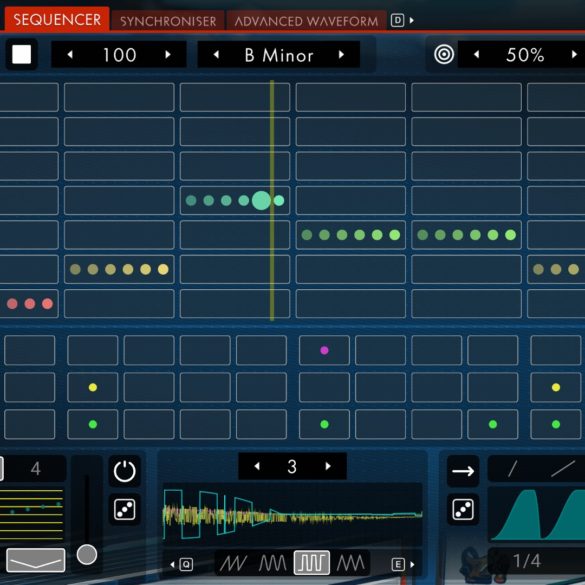Select the triangle waveform icon on the right
Image resolution: width=585 pixels, height=585 pixels.
point(351,563)
